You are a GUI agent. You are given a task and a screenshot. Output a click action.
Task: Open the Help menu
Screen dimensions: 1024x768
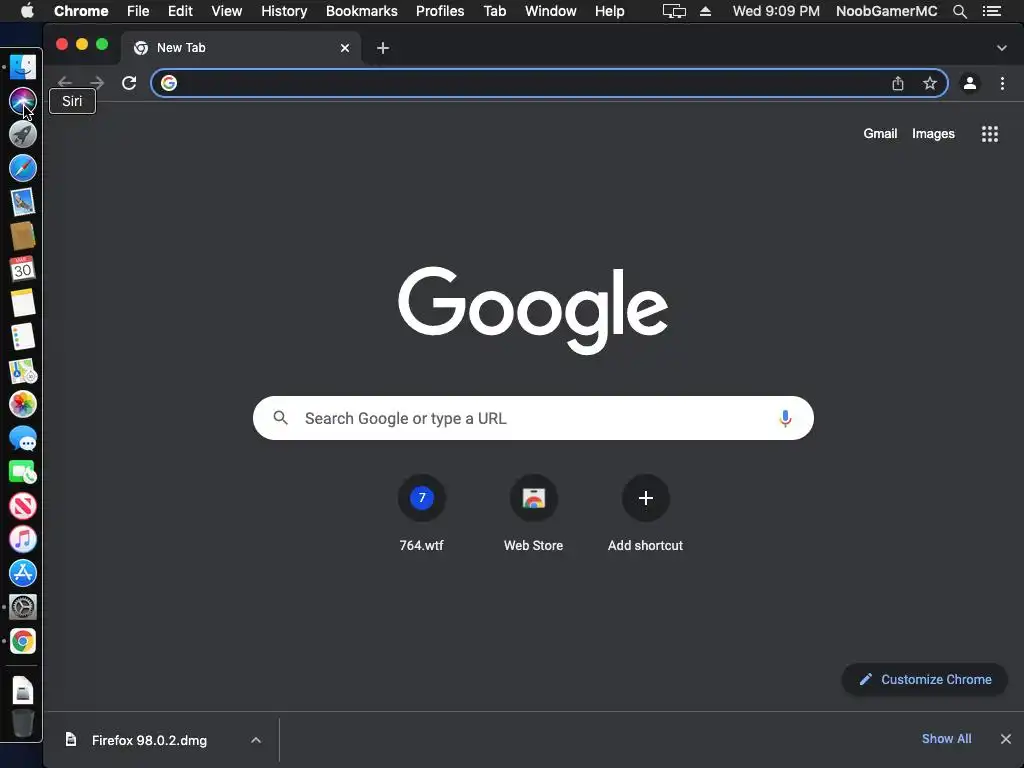pyautogui.click(x=609, y=11)
